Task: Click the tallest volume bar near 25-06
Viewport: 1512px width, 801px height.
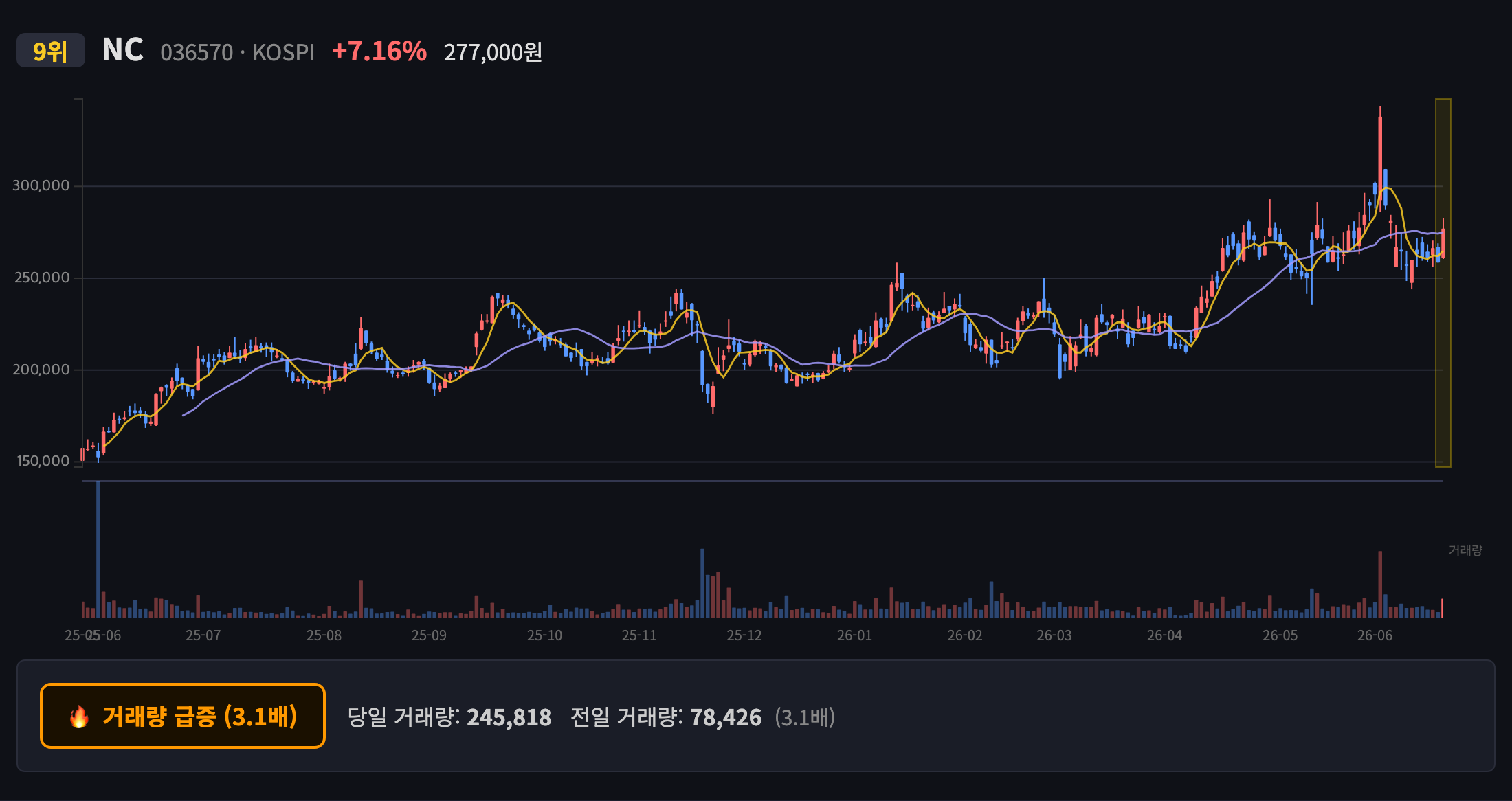Action: coord(98,550)
